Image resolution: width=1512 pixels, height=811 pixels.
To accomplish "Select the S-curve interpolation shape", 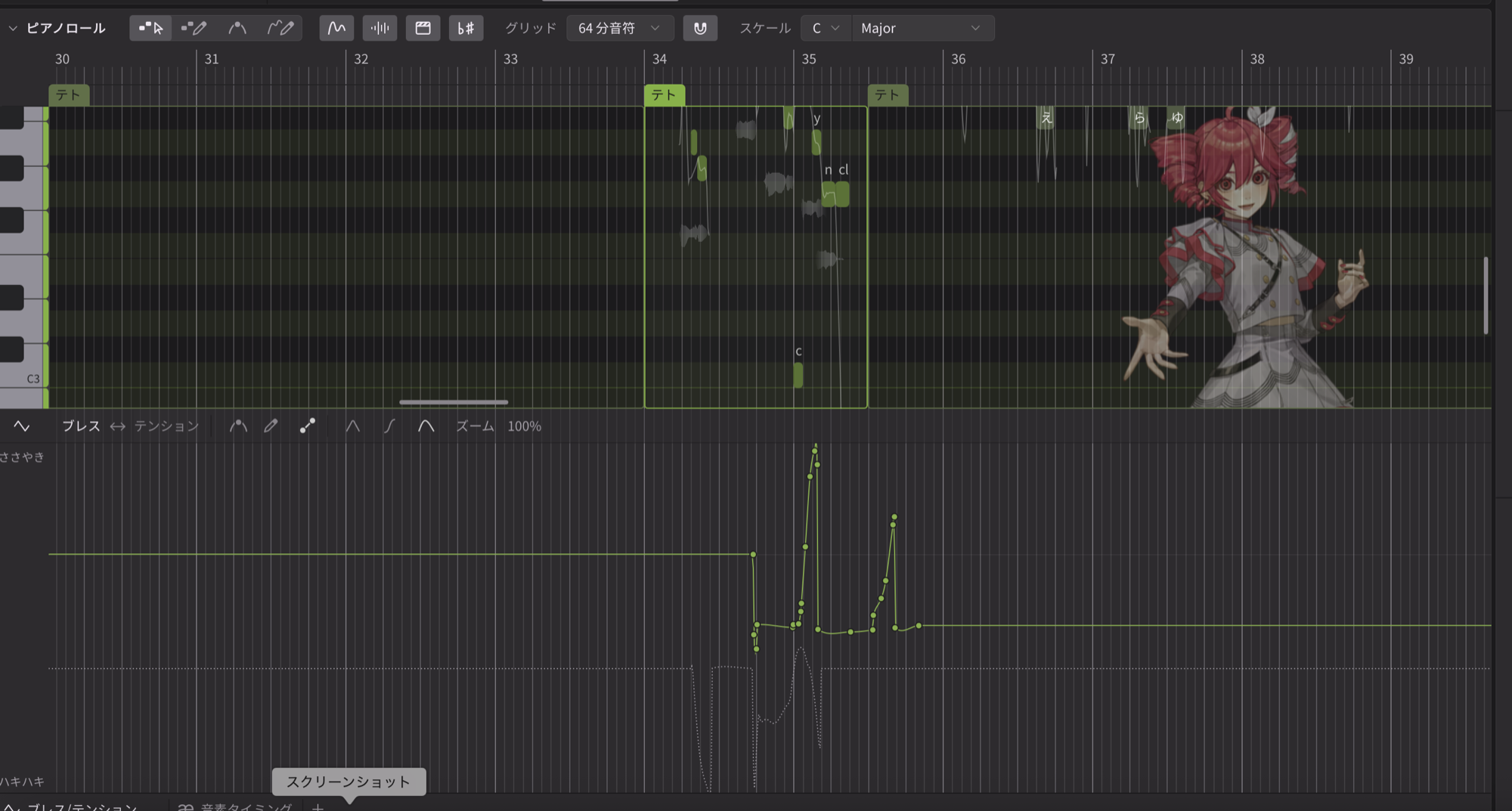I will (x=389, y=426).
